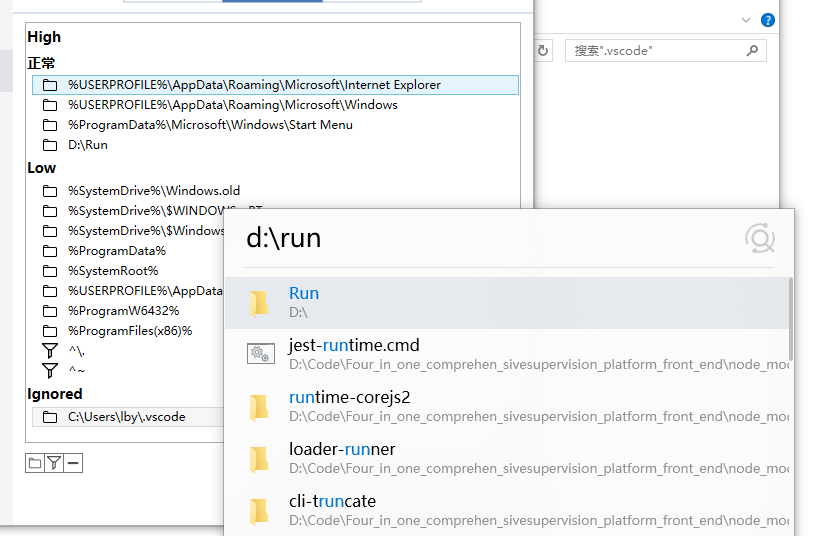This screenshot has width=823, height=536.
Task: Open the blue help question mark icon
Action: point(767,20)
